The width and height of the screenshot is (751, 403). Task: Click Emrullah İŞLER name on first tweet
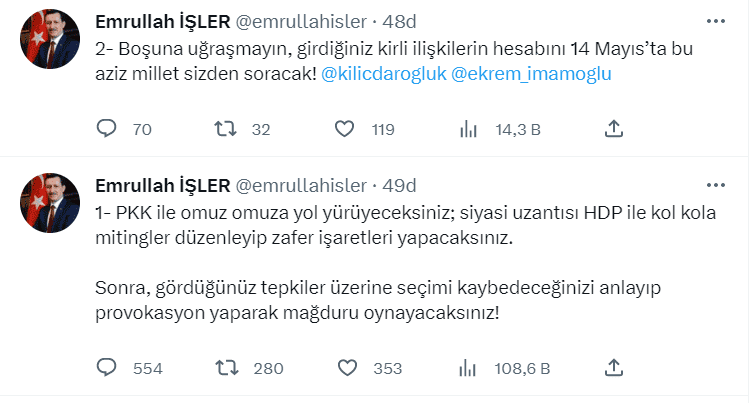click(161, 22)
